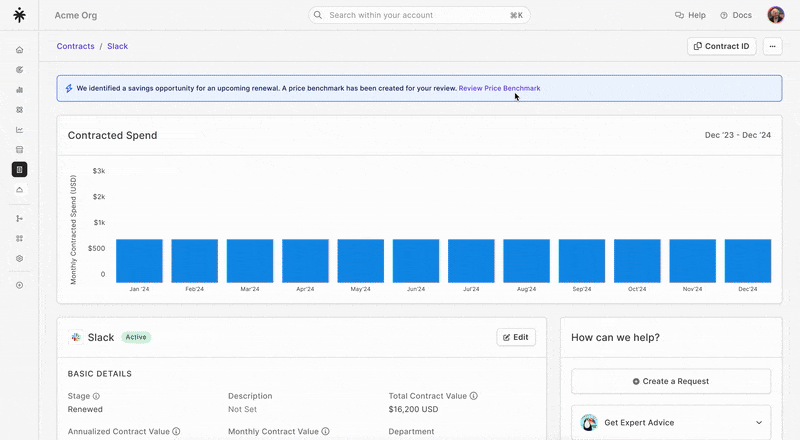Open the user avatar profile menu
This screenshot has height=440, width=800.
(x=776, y=15)
